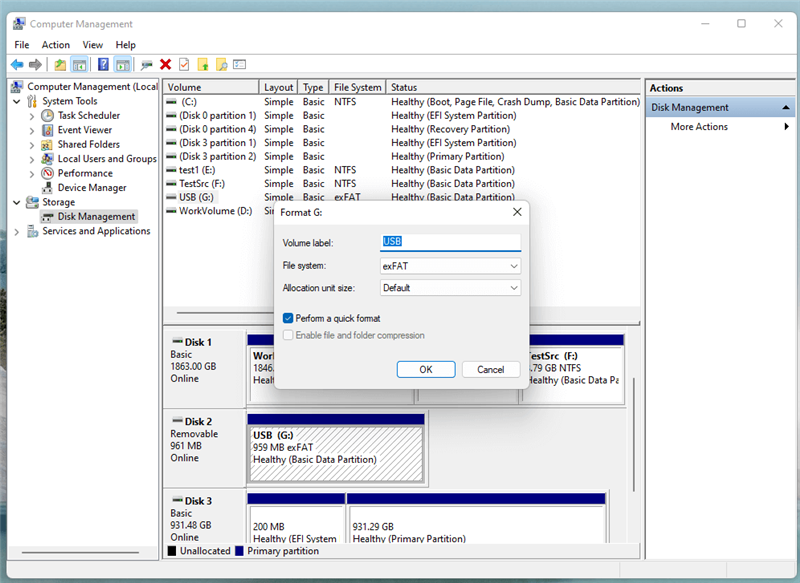Click the OK button to format
Image resolution: width=800 pixels, height=583 pixels.
coord(425,369)
